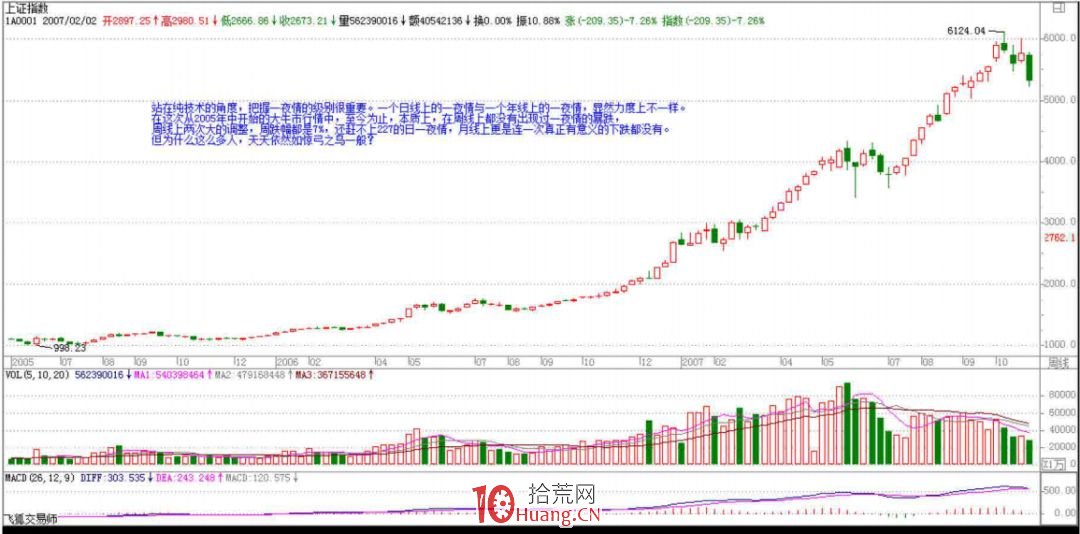Image resolution: width=1080 pixels, height=534 pixels.
Task: Click the 4000.0 price axis label
Action: click(x=1061, y=161)
